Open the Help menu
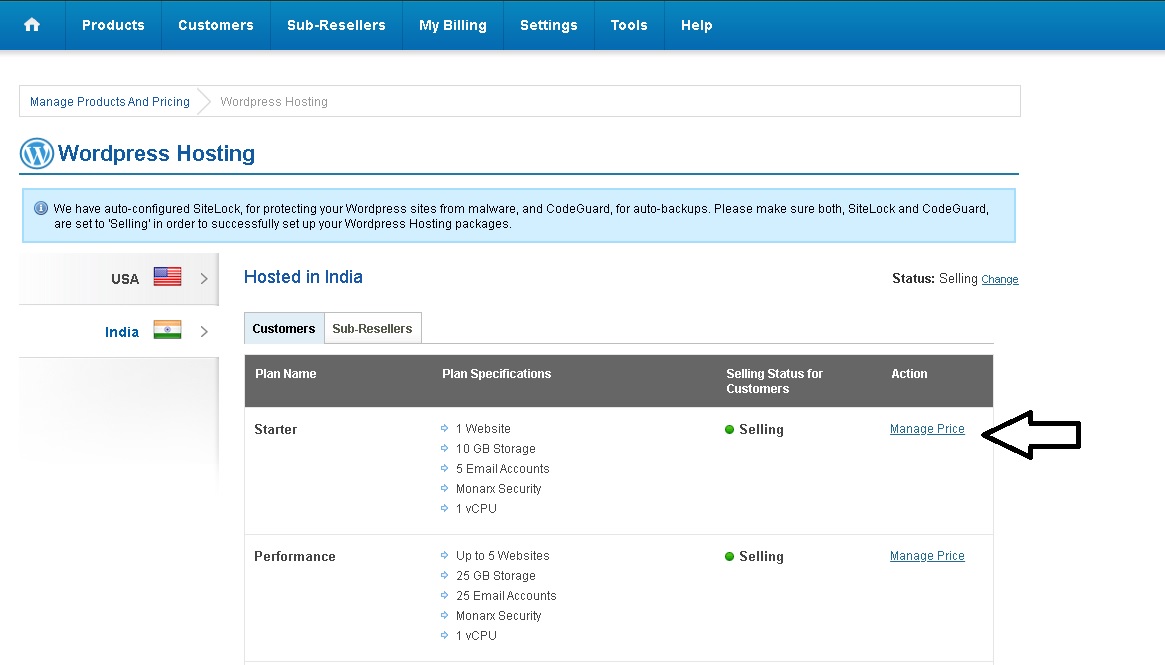Screen dimensions: 1165x665 pos(697,25)
